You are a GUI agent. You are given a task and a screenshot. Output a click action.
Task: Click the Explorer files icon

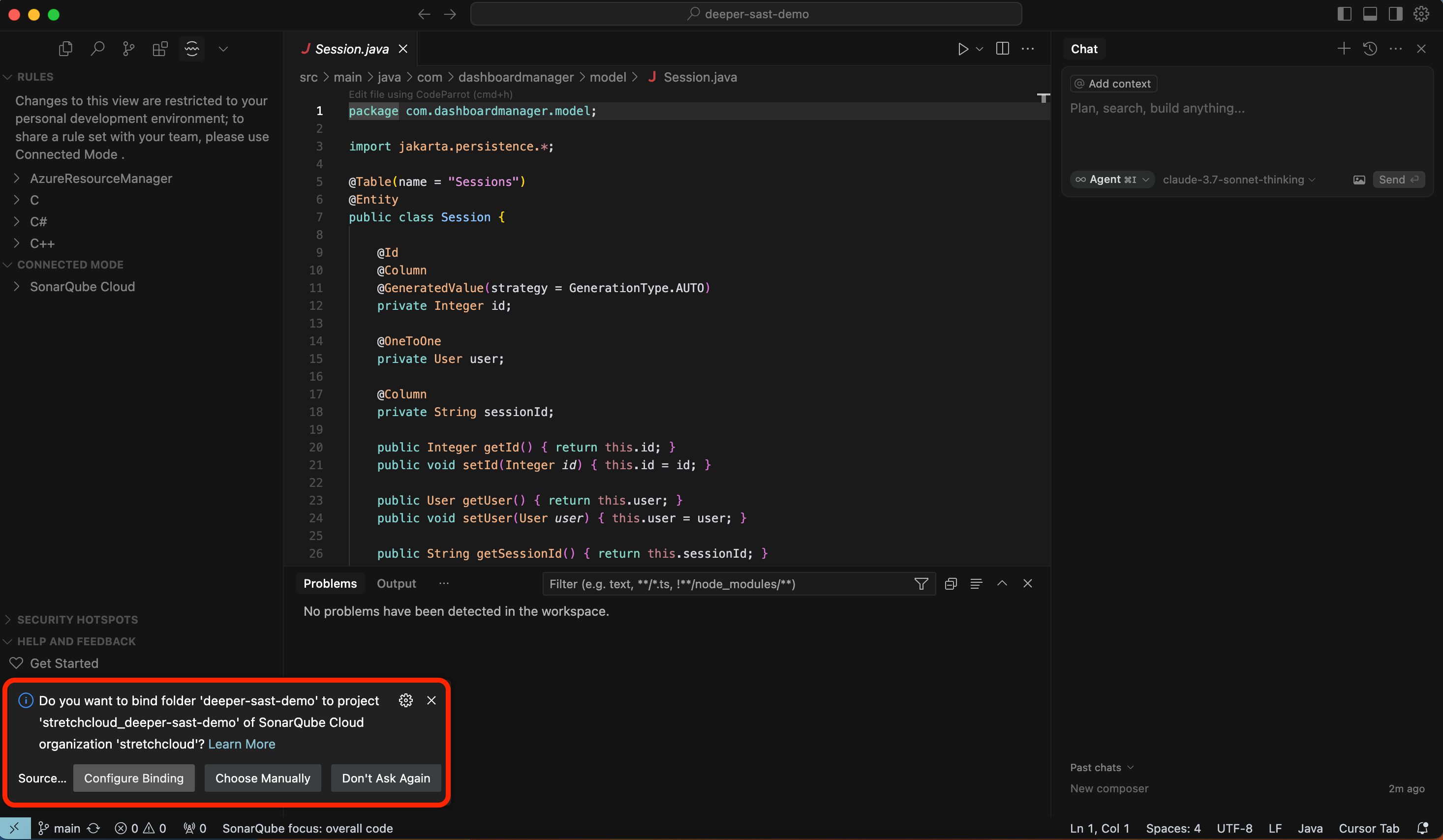66,49
